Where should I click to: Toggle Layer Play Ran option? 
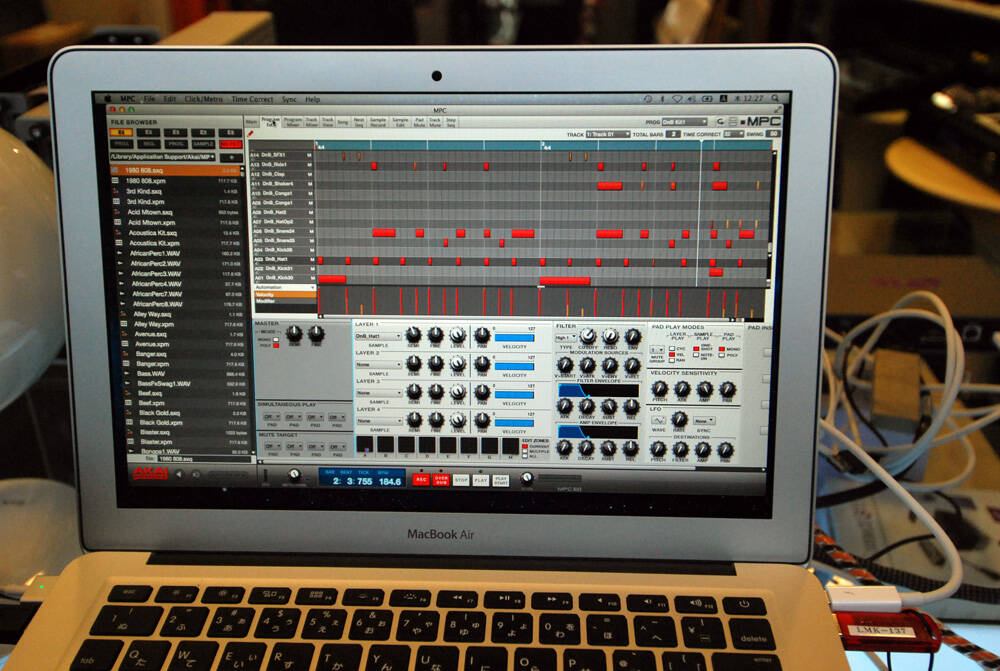tap(672, 360)
